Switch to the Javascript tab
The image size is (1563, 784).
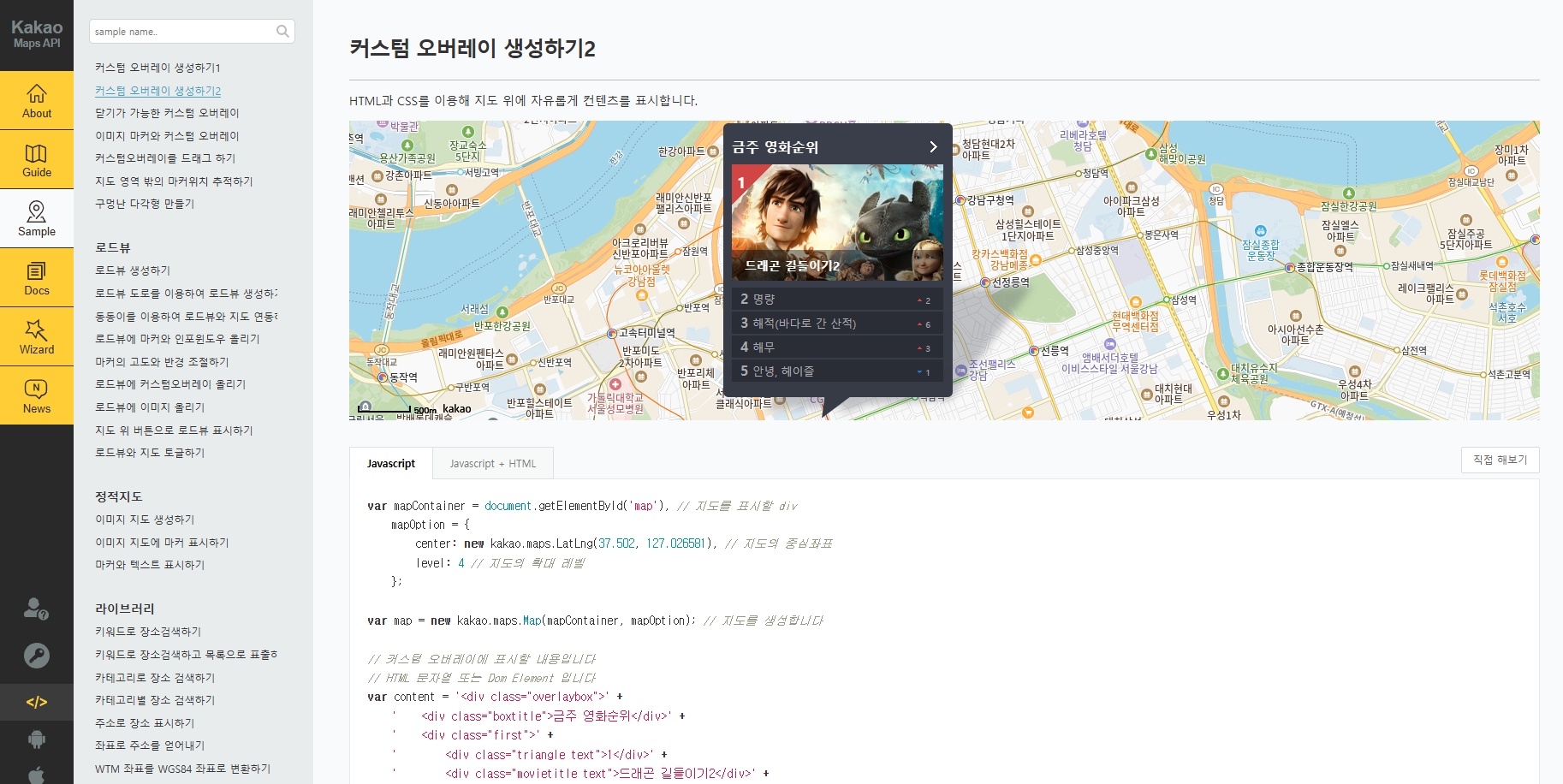tap(391, 463)
